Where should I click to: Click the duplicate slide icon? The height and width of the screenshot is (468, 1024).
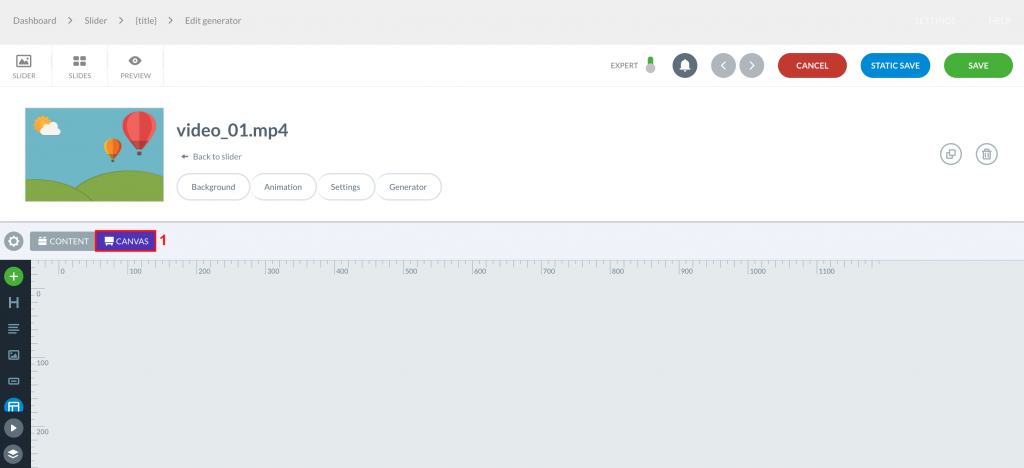tap(951, 154)
